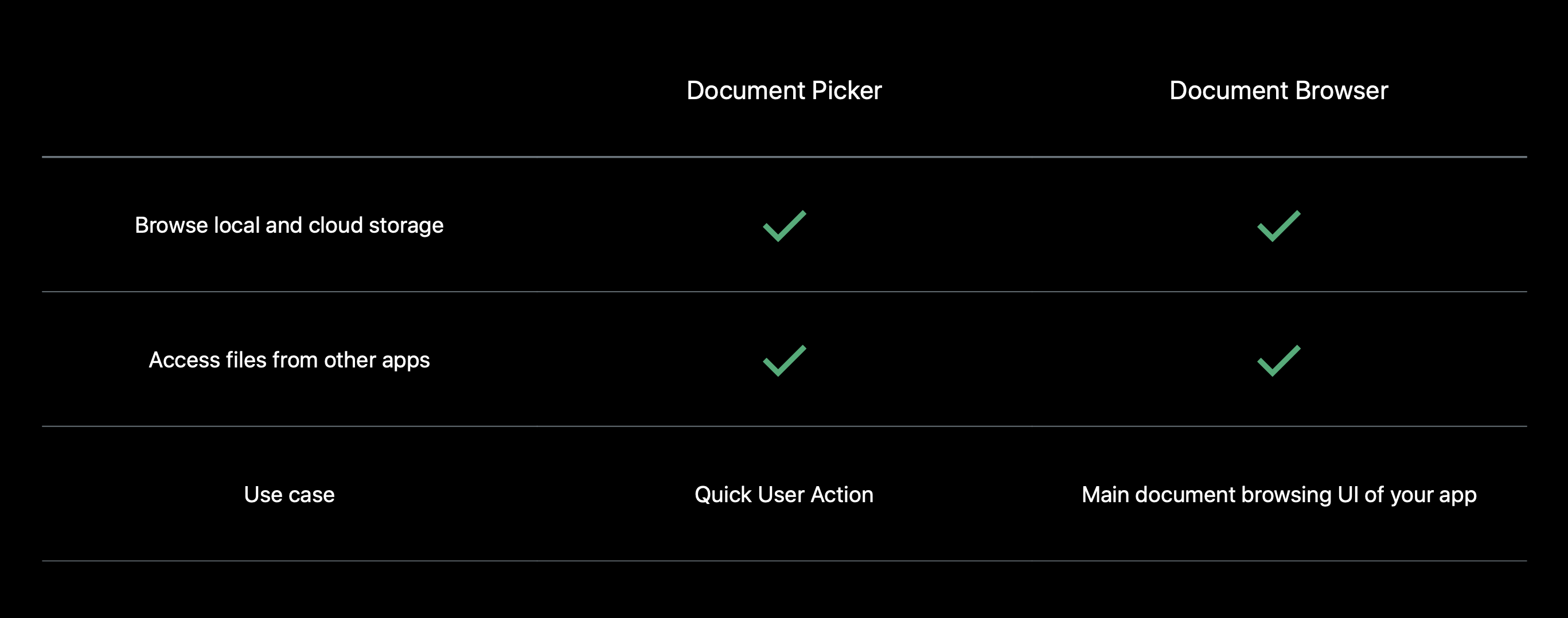
Task: Click Document Browser checkmark for browse storage
Action: (x=1278, y=226)
